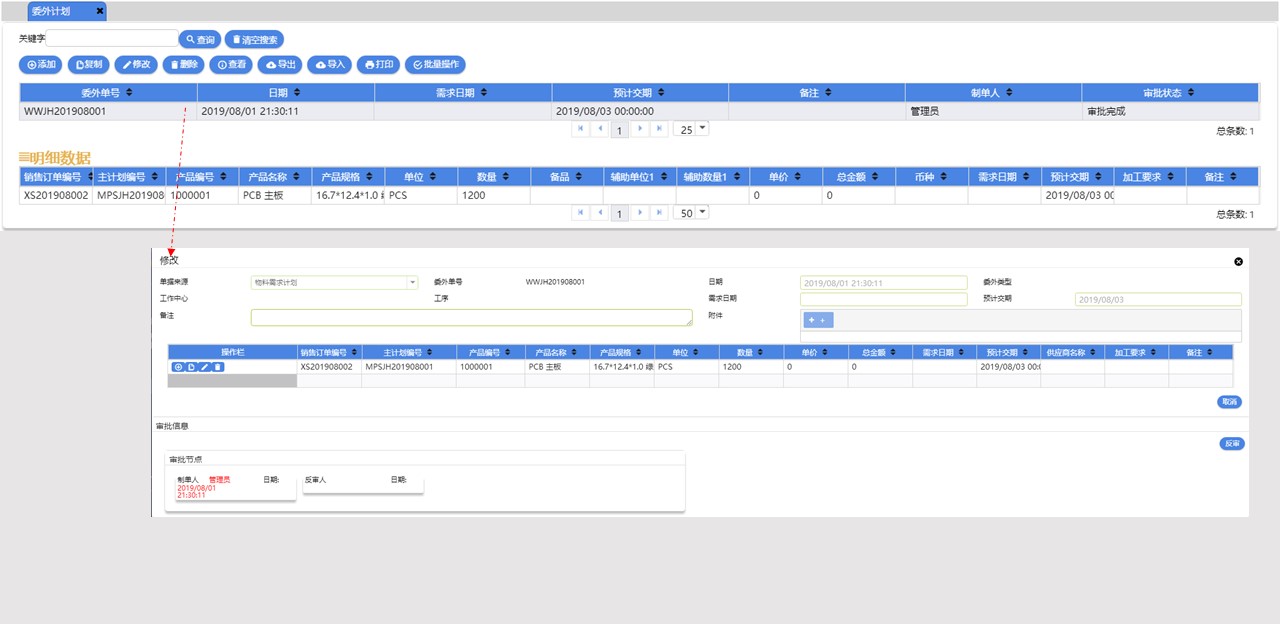Click the 打印 print button
1280x624 pixels.
click(x=378, y=64)
